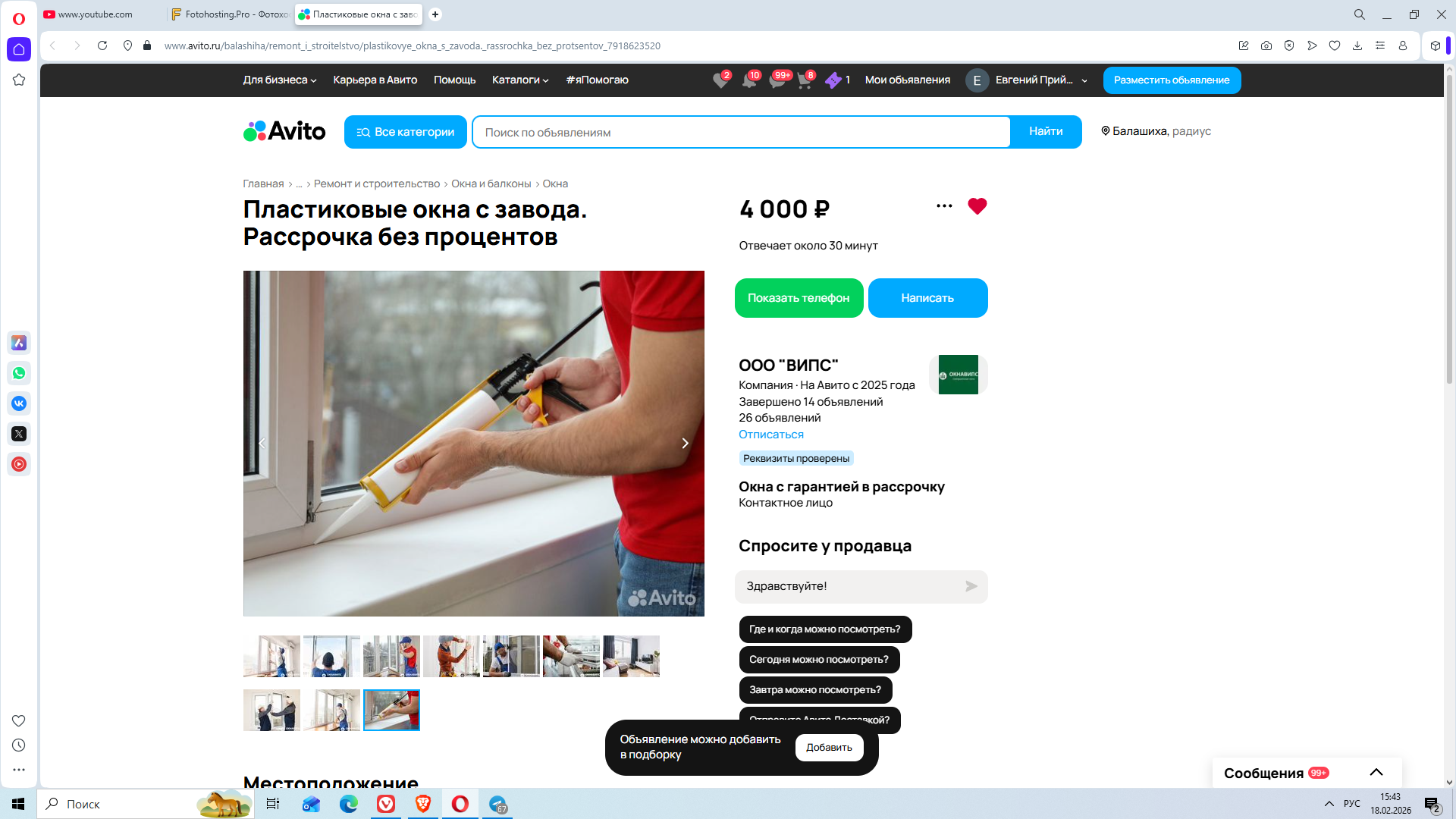Click the favorites heart icon in Avito header

[x=720, y=80]
